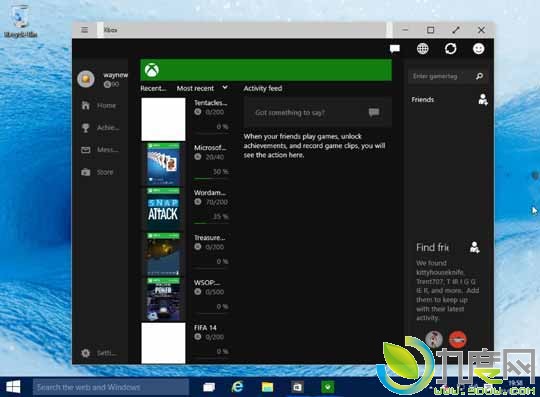Go to Home in the sidebar
Screen dimensions: 540x397
point(100,105)
